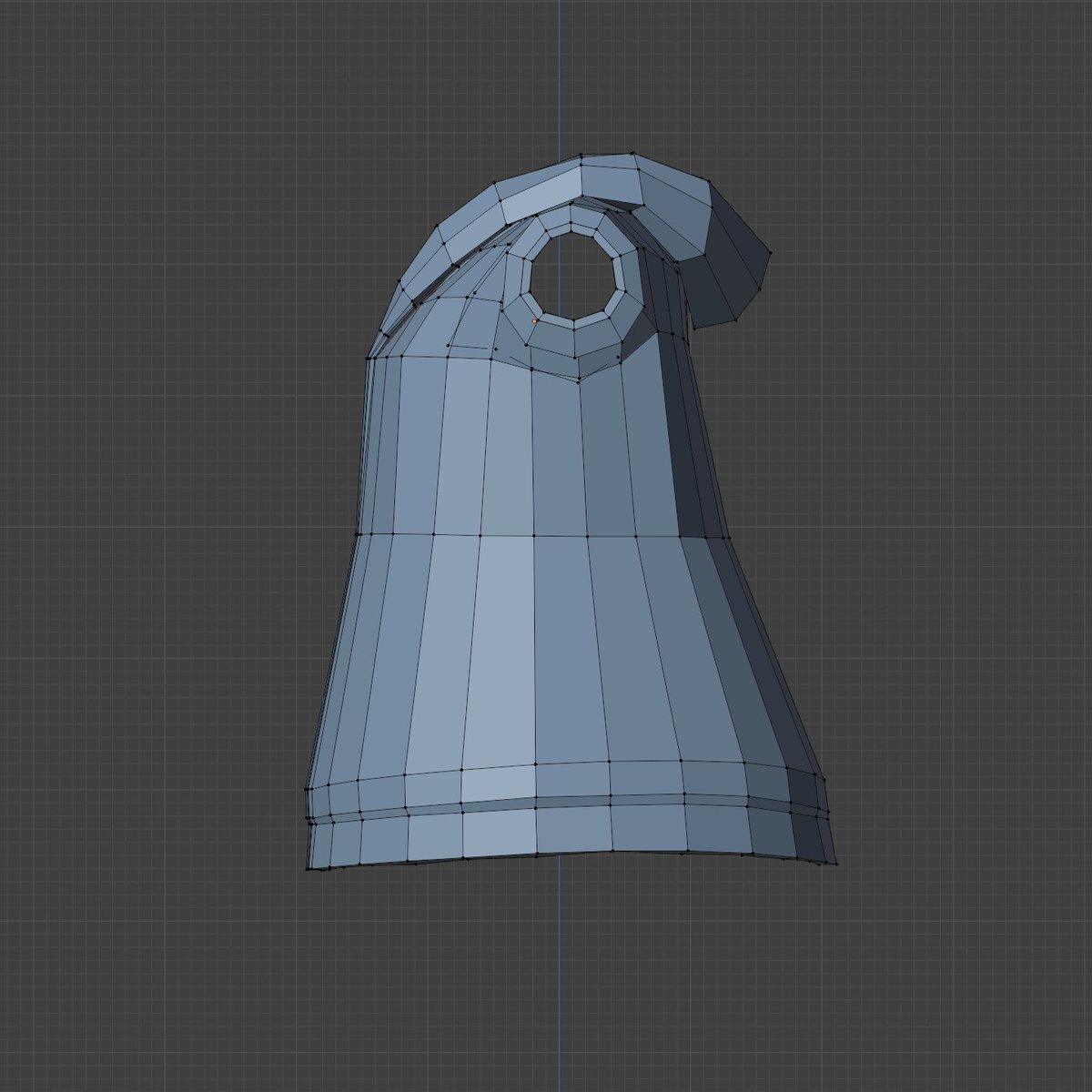Select the bottom-right corner vertex of the mesh
Image resolution: width=1092 pixels, height=1092 pixels.
tap(834, 863)
